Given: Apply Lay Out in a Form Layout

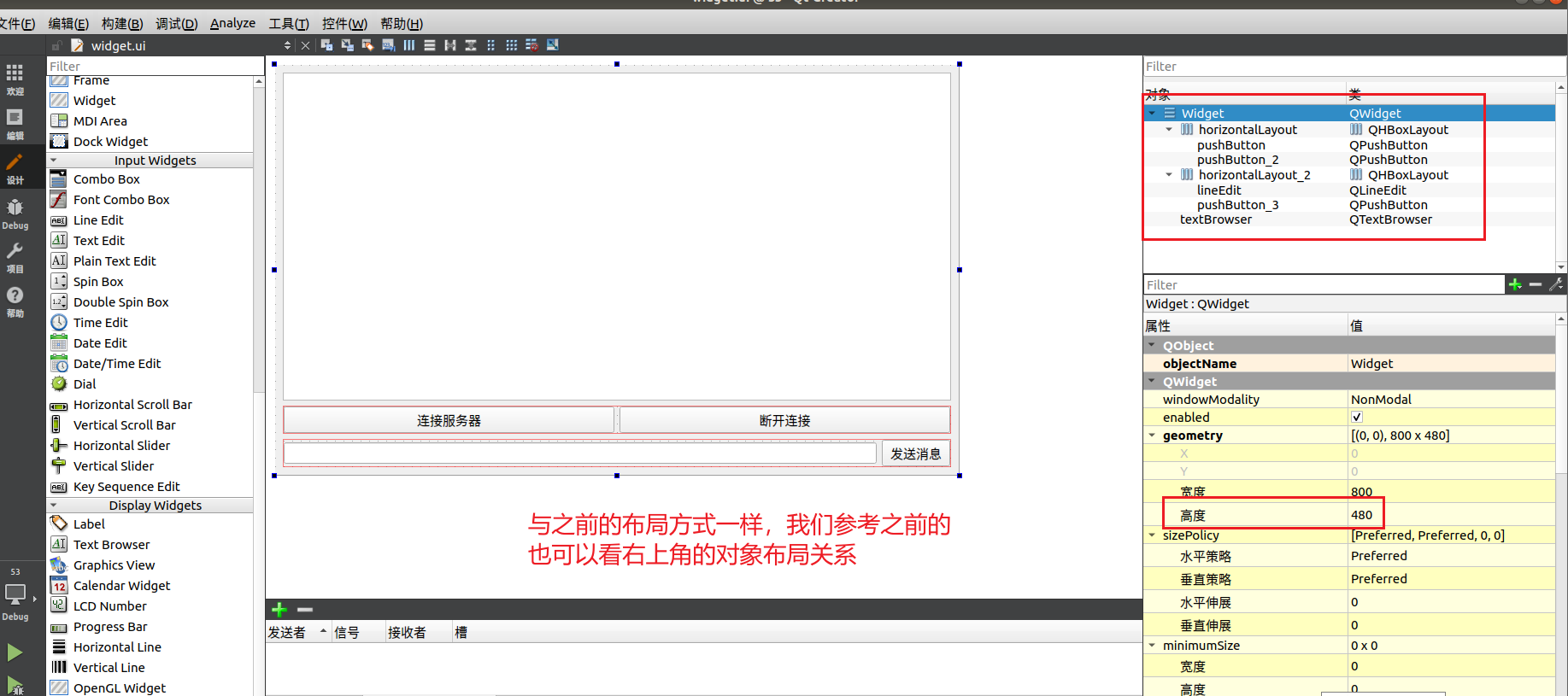Looking at the screenshot, I should 491,45.
